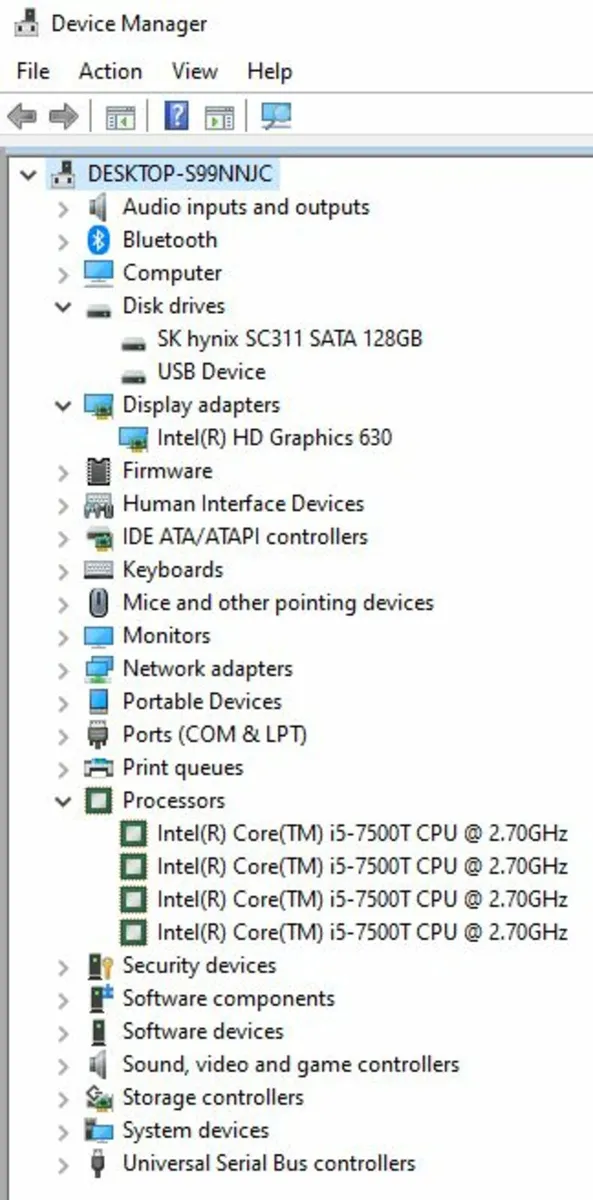This screenshot has width=593, height=1200.
Task: Click Scan for hardware changes icon
Action: (275, 117)
